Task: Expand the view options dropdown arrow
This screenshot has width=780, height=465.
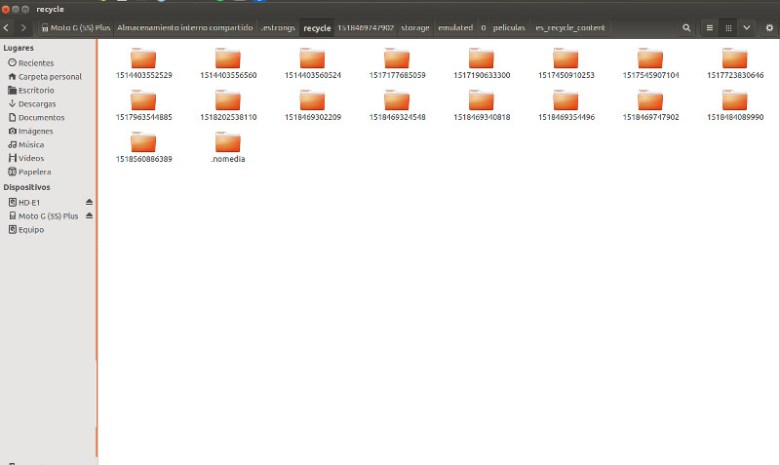Action: (x=746, y=28)
